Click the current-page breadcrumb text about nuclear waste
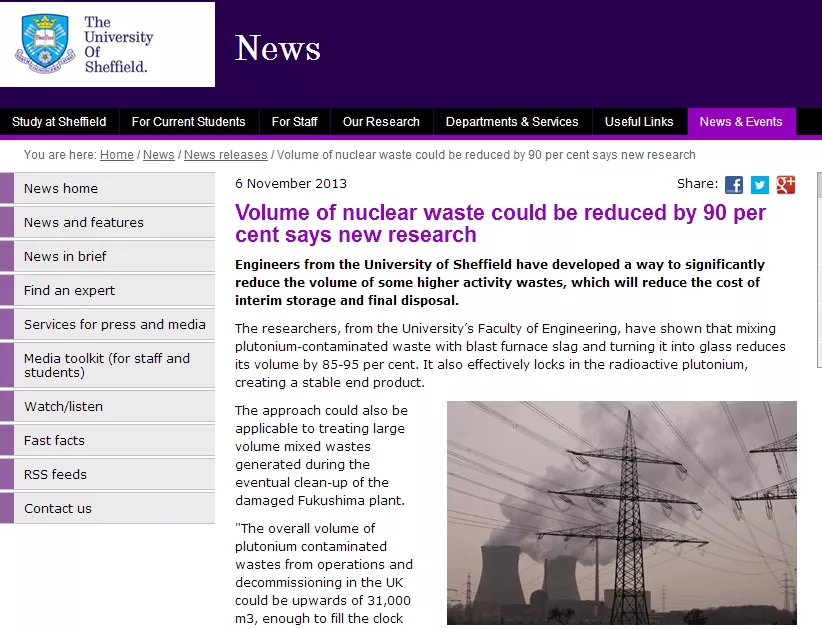Screen dimensions: 822x629 (486, 155)
